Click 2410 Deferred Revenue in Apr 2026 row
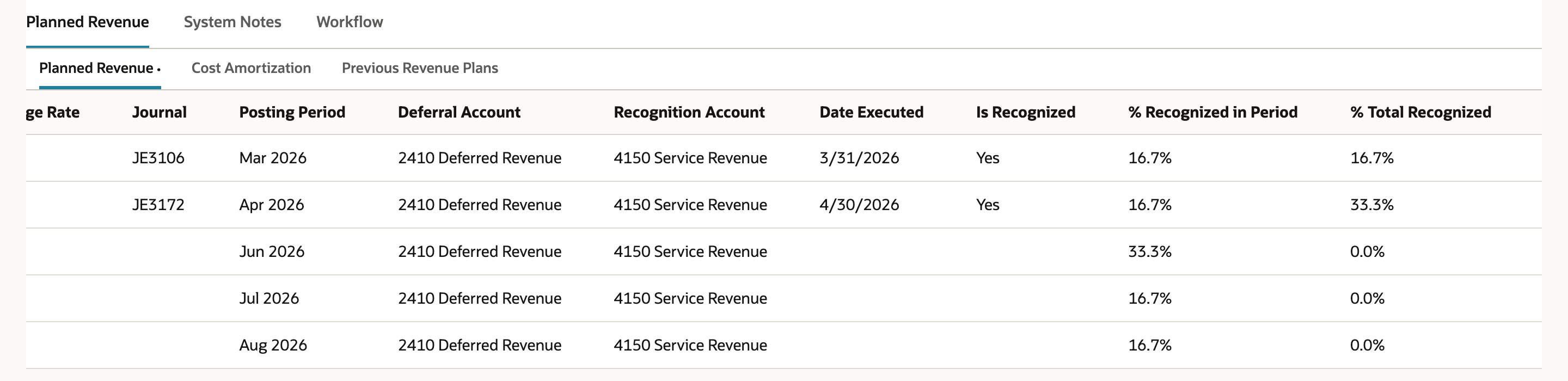Viewport: 1568px width, 381px height. click(480, 205)
